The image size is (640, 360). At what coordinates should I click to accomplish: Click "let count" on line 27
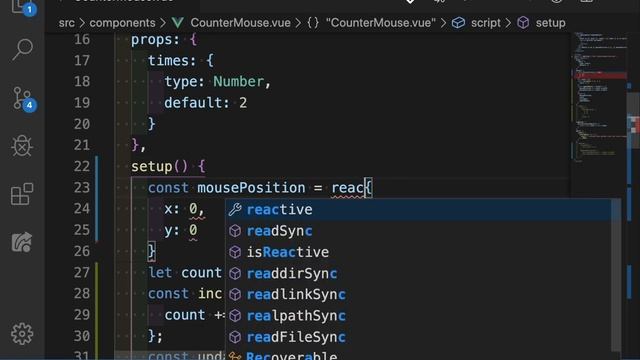(184, 273)
